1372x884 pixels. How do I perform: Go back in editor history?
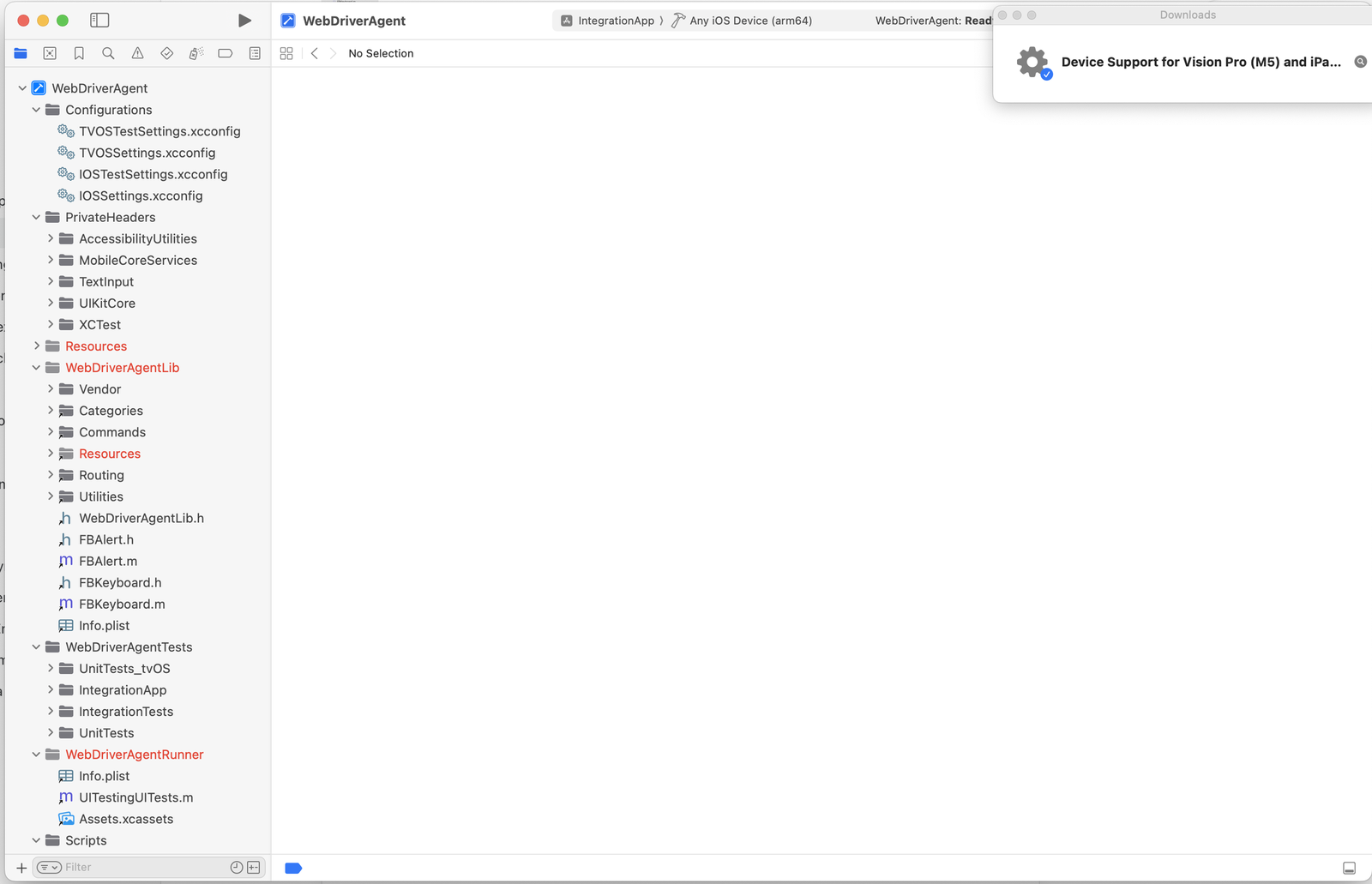[x=315, y=53]
